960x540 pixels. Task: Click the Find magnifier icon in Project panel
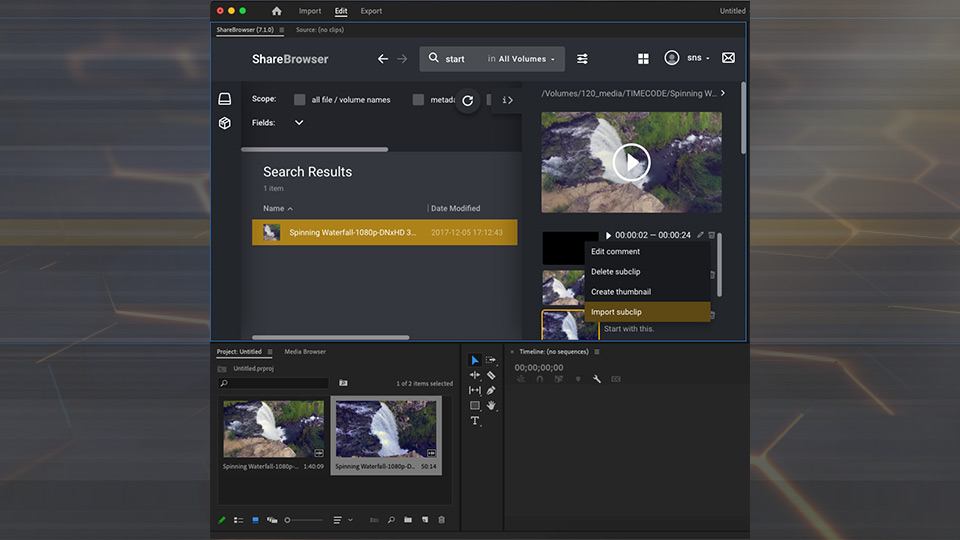pos(391,520)
